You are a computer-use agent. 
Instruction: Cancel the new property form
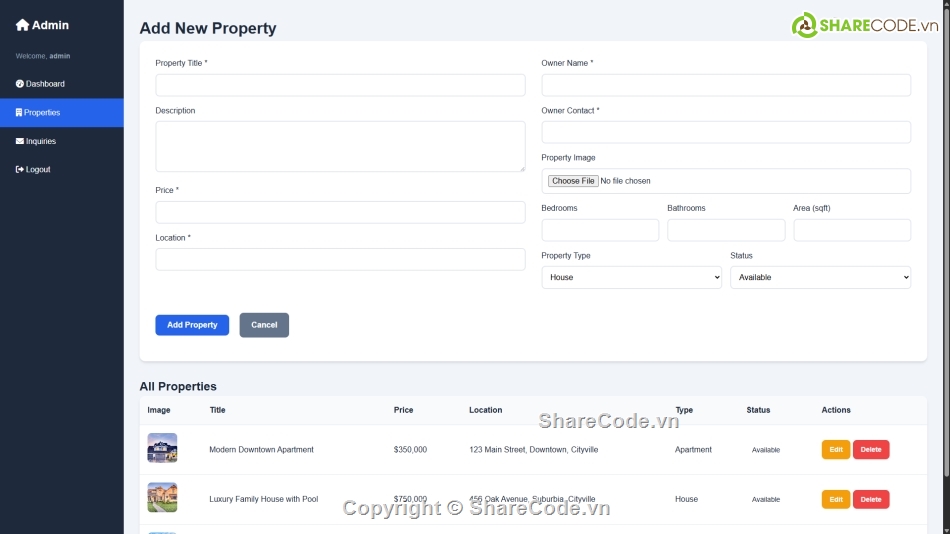tap(264, 325)
